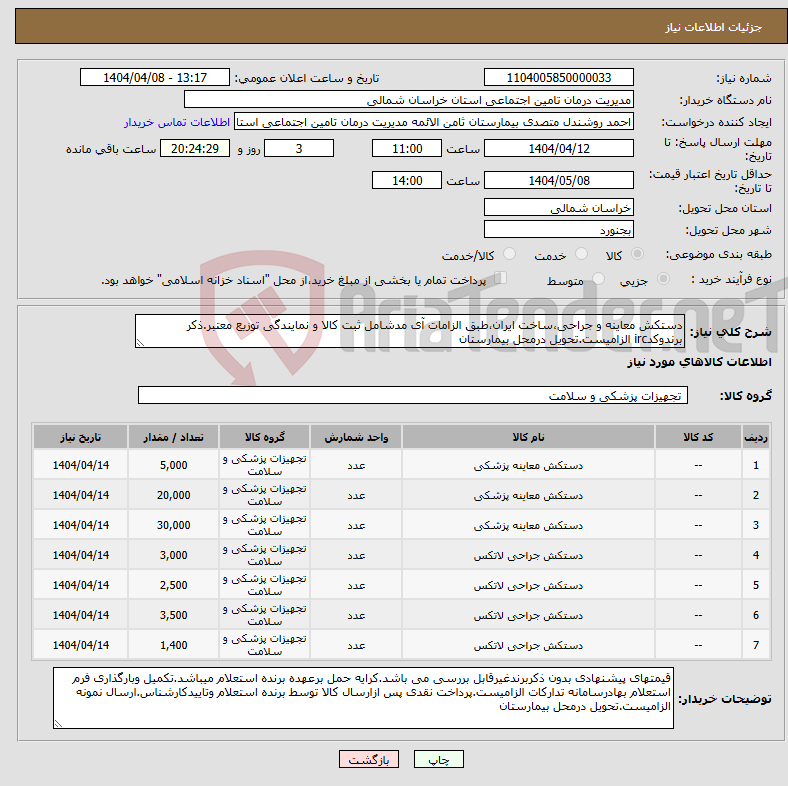Click the quantity 3,000 cell
Screen dimensions: 788x786
coord(173,555)
